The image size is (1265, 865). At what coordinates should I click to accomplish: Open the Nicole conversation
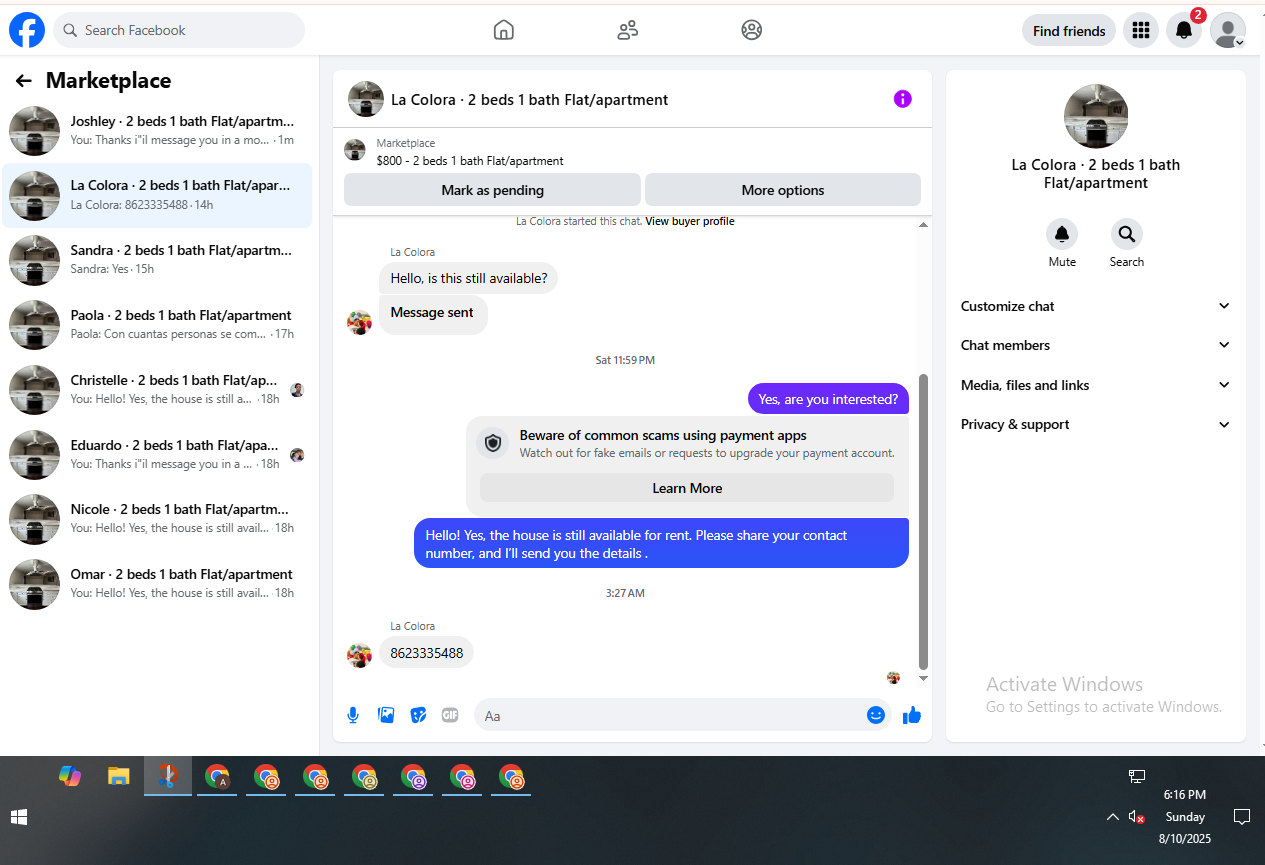pos(157,519)
